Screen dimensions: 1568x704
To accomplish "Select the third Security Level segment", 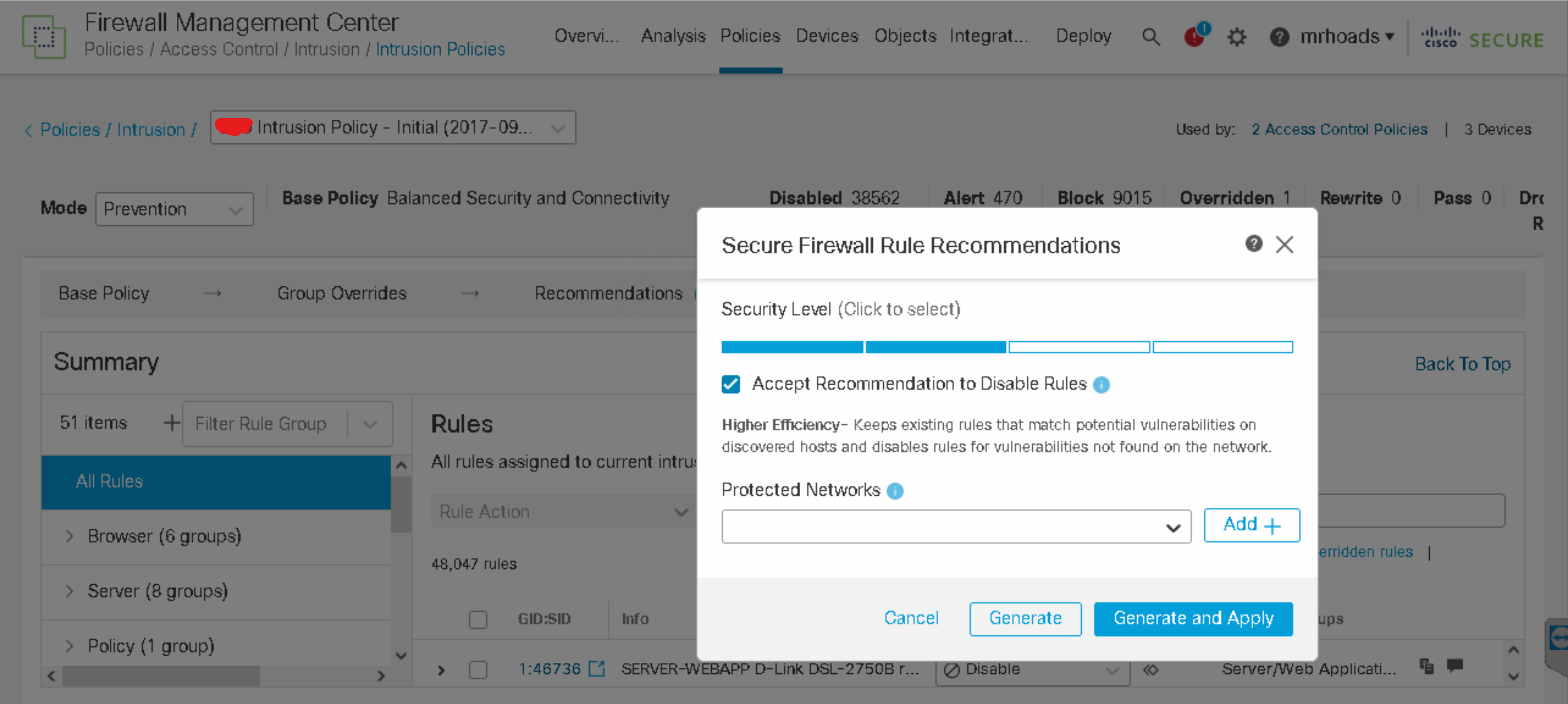I will tap(1079, 347).
